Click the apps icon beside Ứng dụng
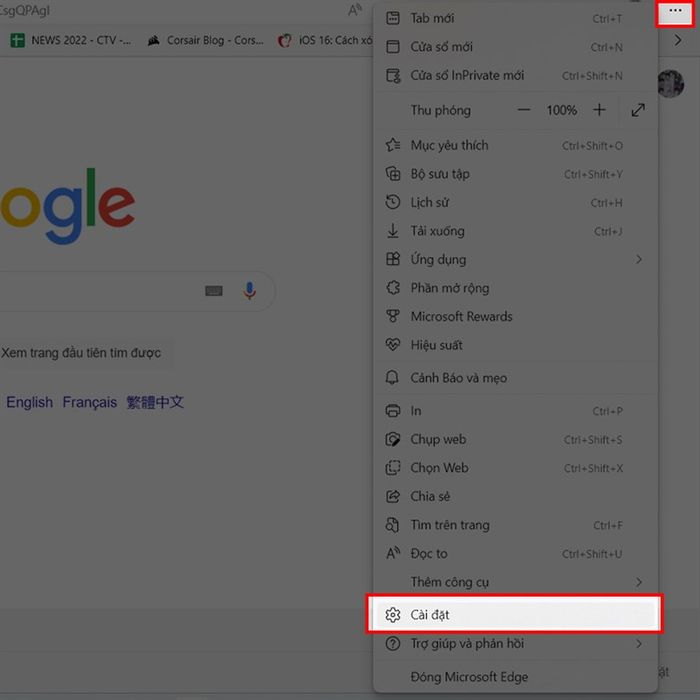Image resolution: width=700 pixels, height=700 pixels. [x=393, y=259]
